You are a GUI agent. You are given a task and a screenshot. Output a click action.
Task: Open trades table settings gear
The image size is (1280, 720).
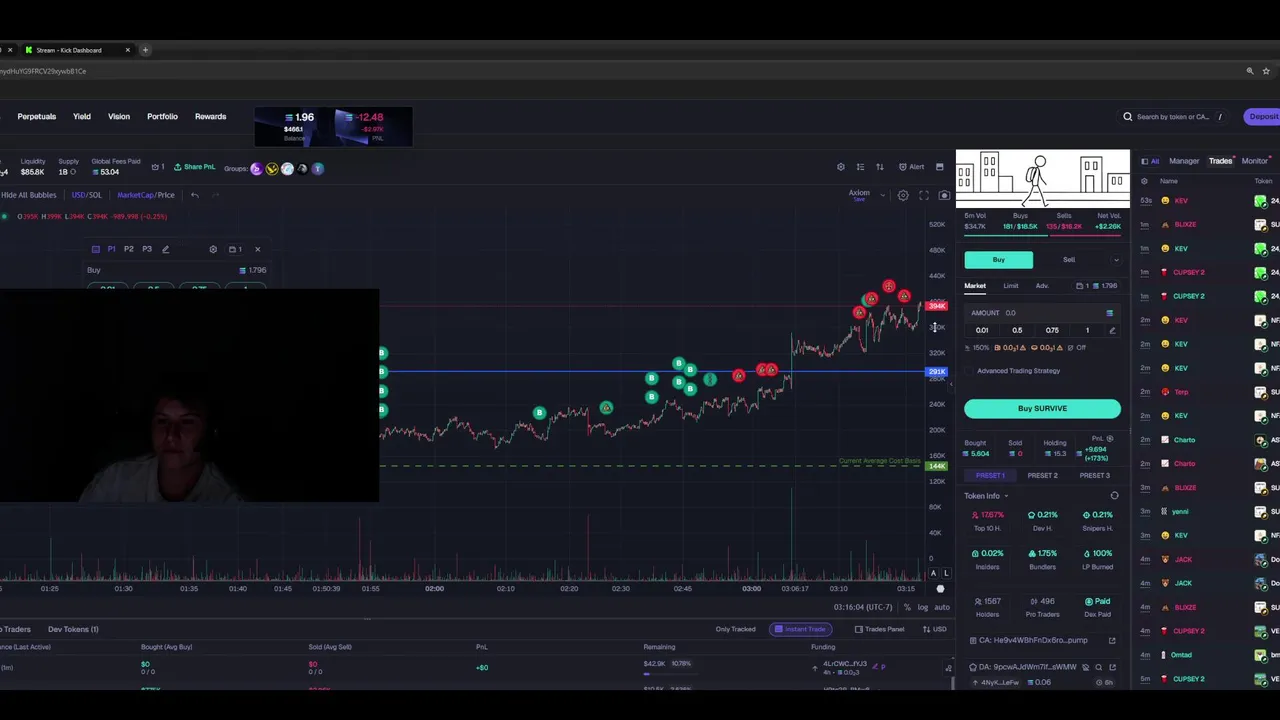pyautogui.click(x=1144, y=181)
